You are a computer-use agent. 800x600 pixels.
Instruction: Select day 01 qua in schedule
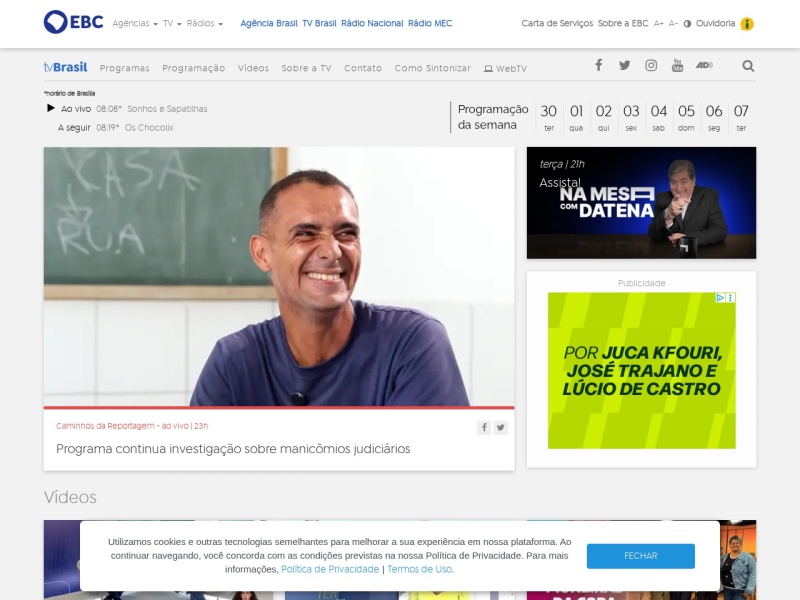pyautogui.click(x=576, y=117)
